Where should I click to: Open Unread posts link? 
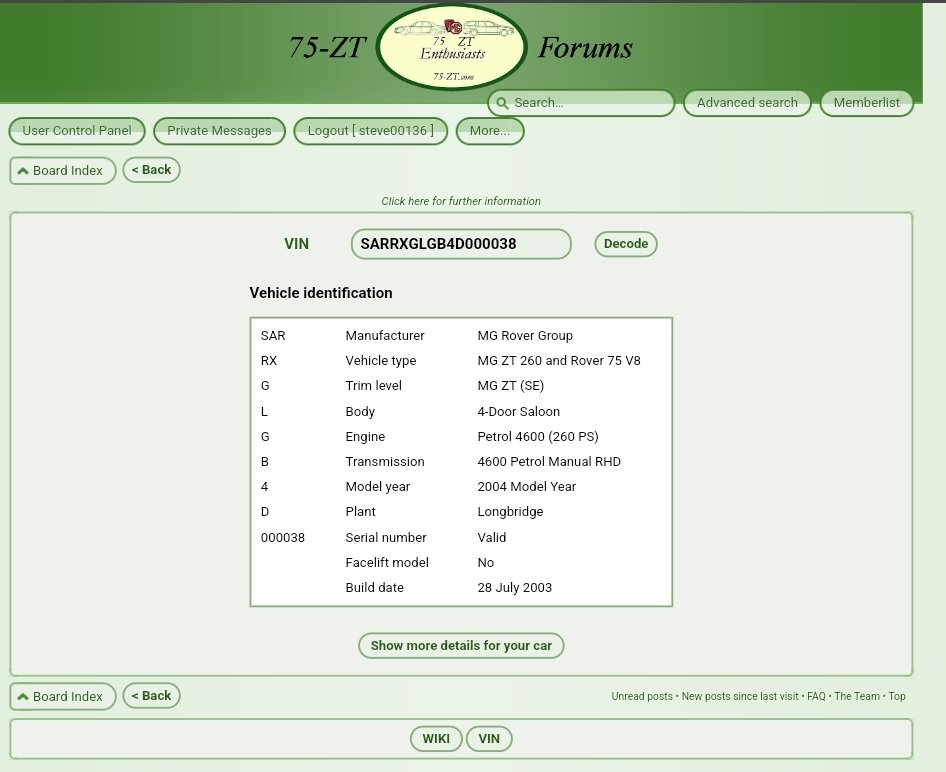tap(642, 697)
